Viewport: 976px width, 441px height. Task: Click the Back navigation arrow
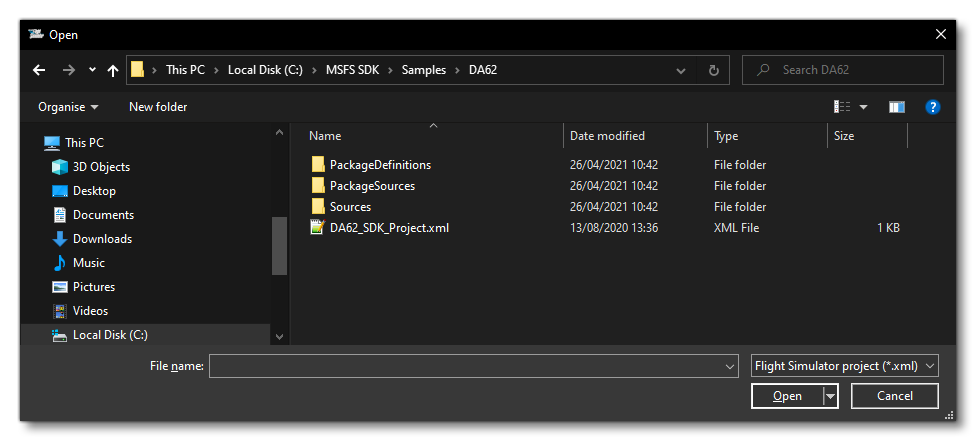(x=40, y=70)
